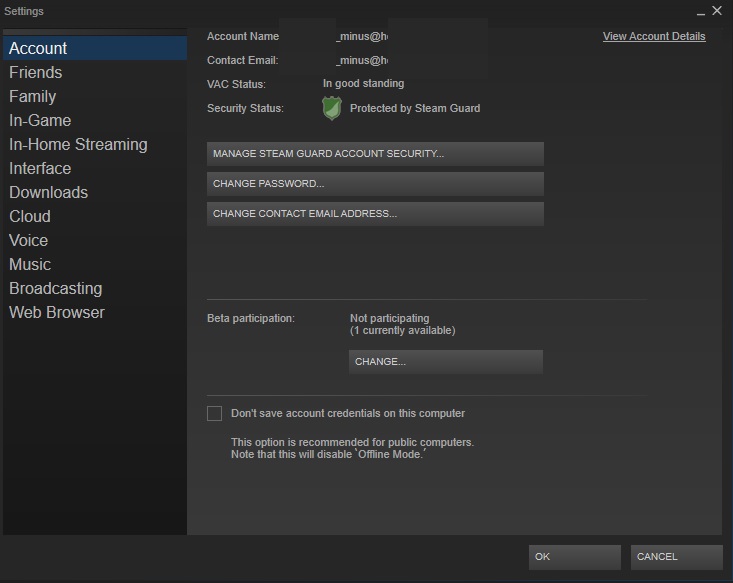Select the Account settings category

95,48
